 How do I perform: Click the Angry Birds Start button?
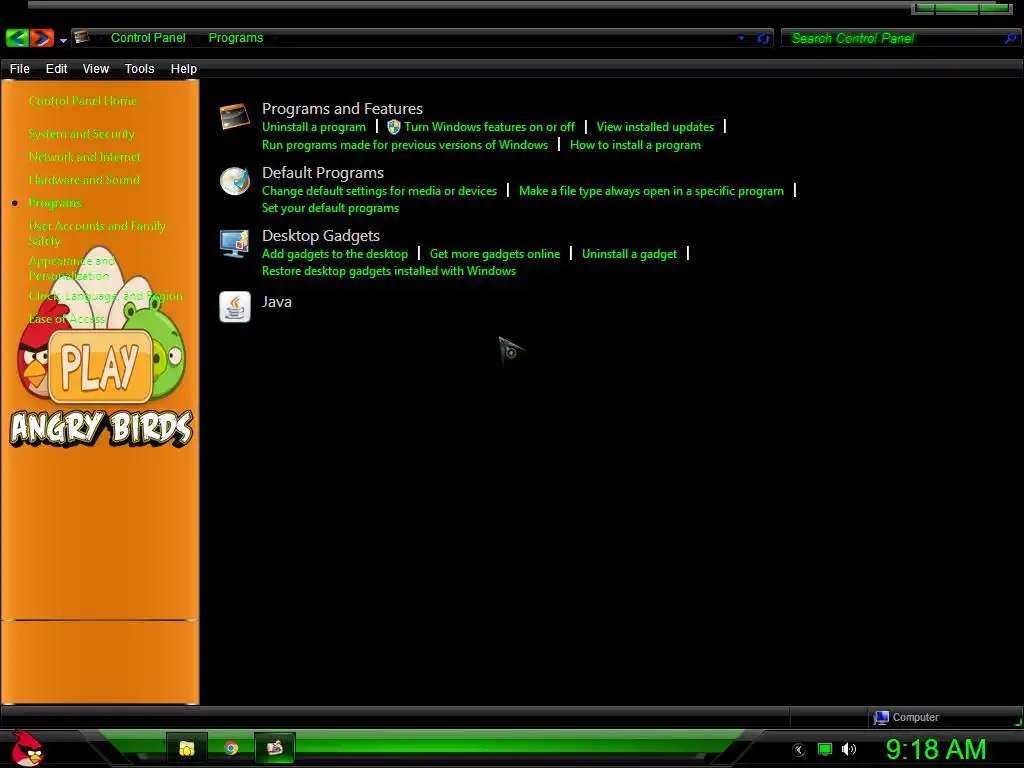27,749
